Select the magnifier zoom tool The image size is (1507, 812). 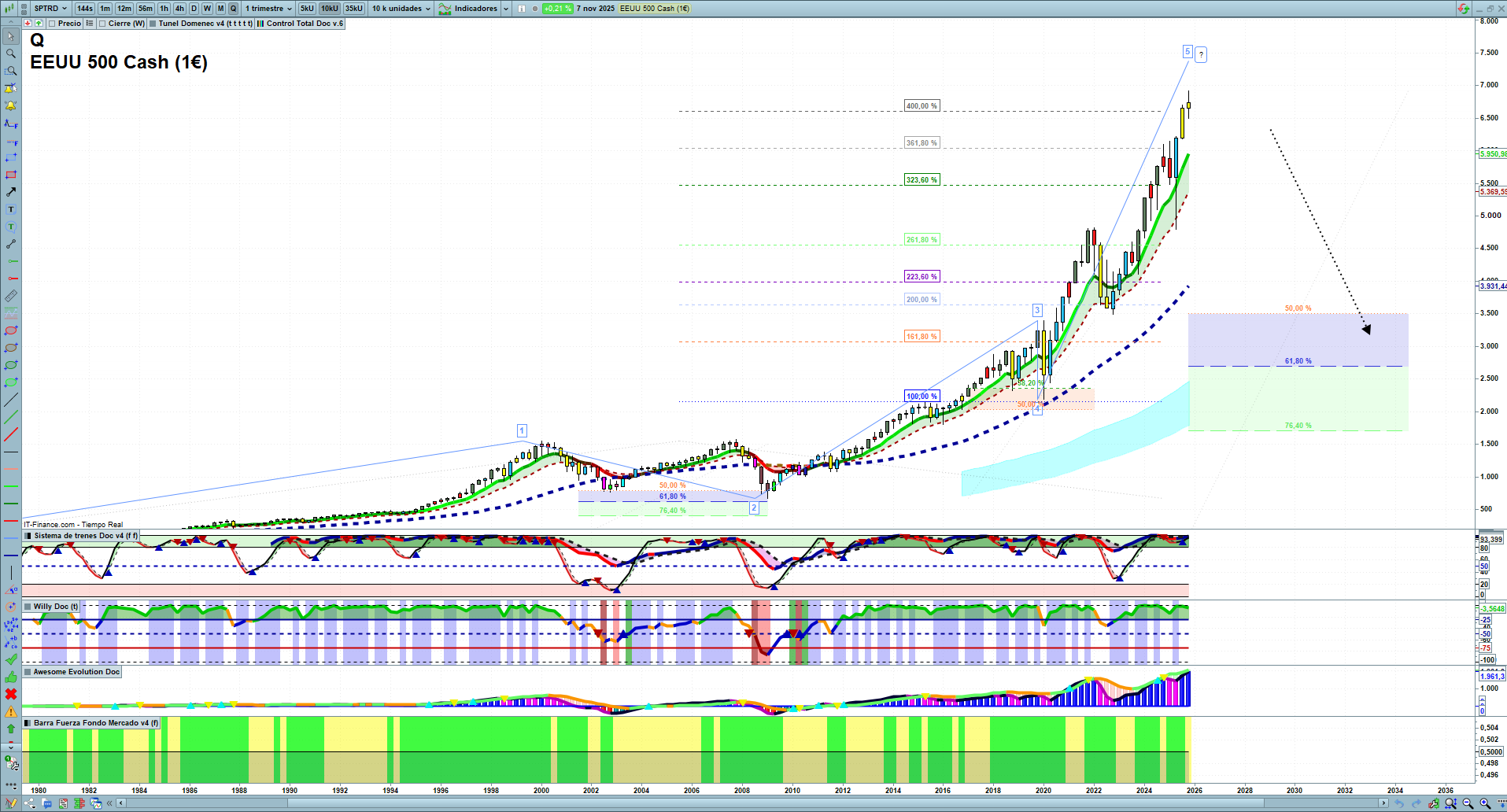pos(11,54)
